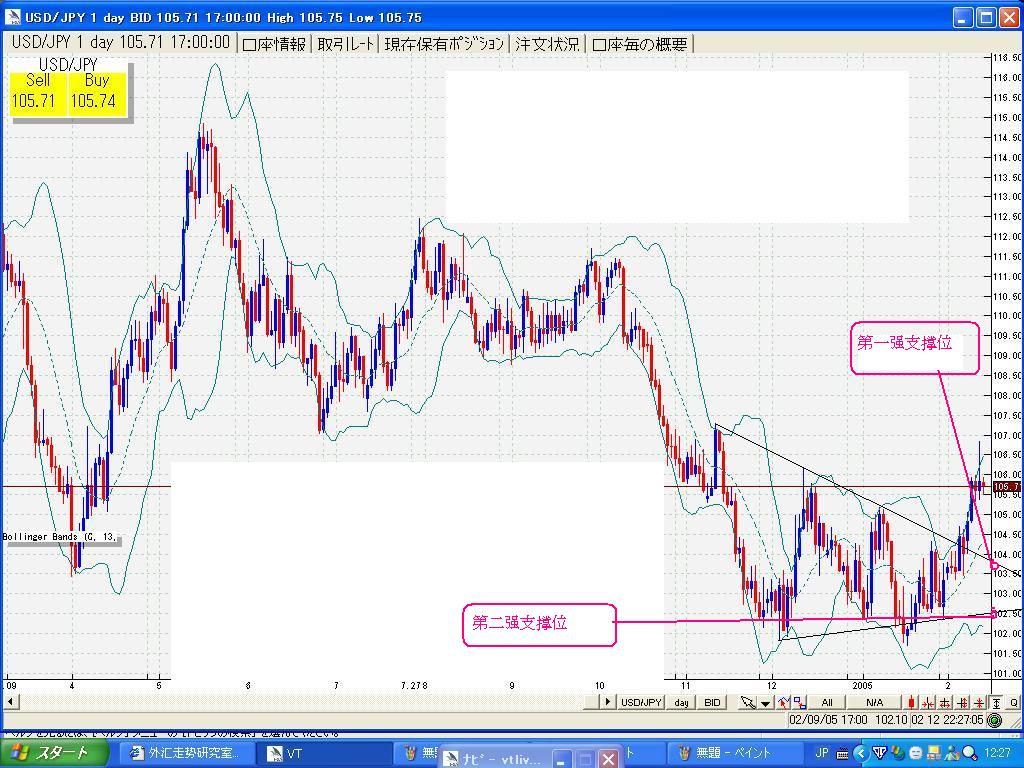1024x768 pixels.
Task: Click the green connection status indicator
Action: 994,720
